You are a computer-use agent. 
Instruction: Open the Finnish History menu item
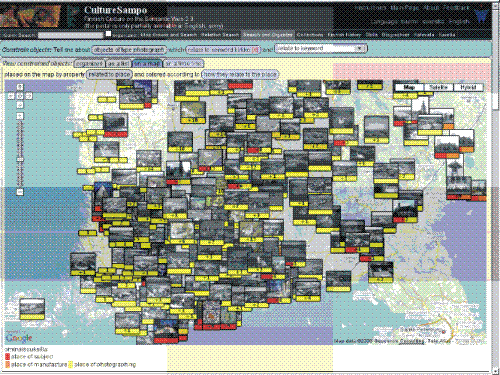tap(344, 35)
